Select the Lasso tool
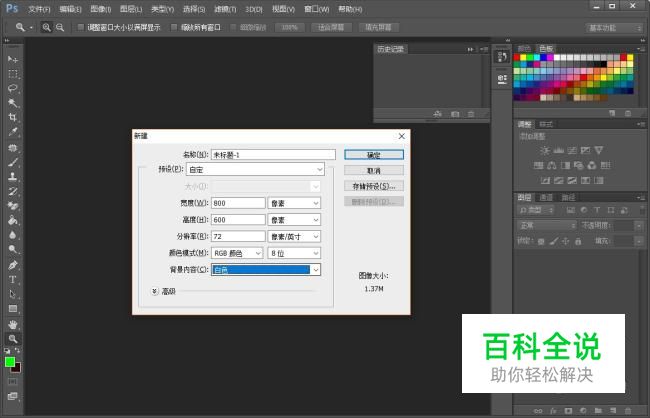Image resolution: width=650 pixels, height=418 pixels. coord(14,88)
